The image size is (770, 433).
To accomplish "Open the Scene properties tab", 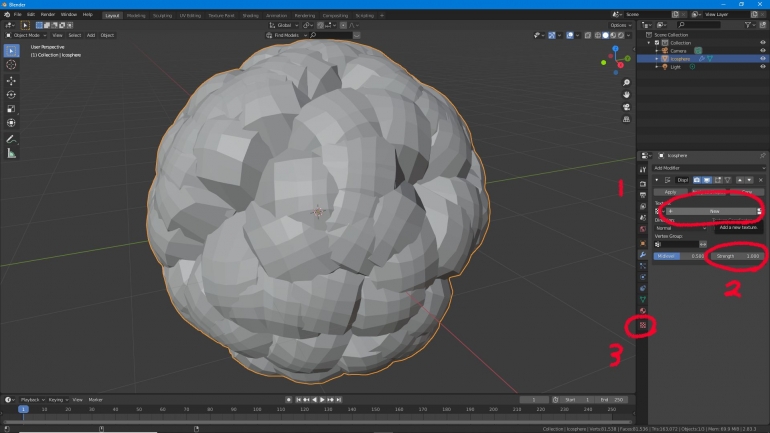I will pos(643,217).
